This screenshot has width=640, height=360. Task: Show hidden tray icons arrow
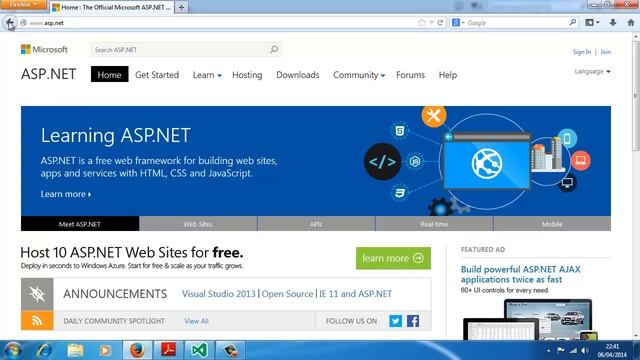[x=548, y=351]
